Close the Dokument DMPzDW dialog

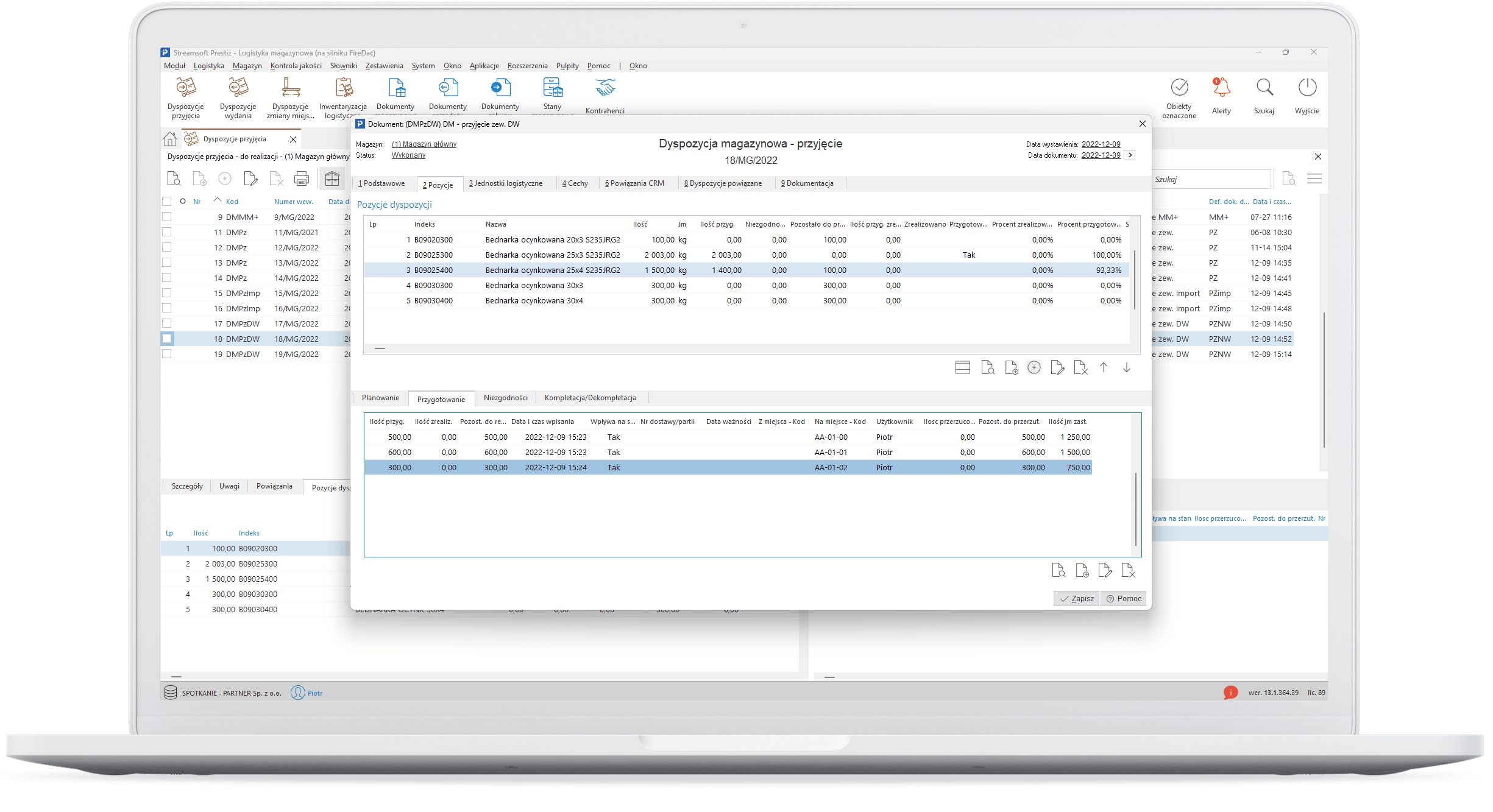point(1143,124)
